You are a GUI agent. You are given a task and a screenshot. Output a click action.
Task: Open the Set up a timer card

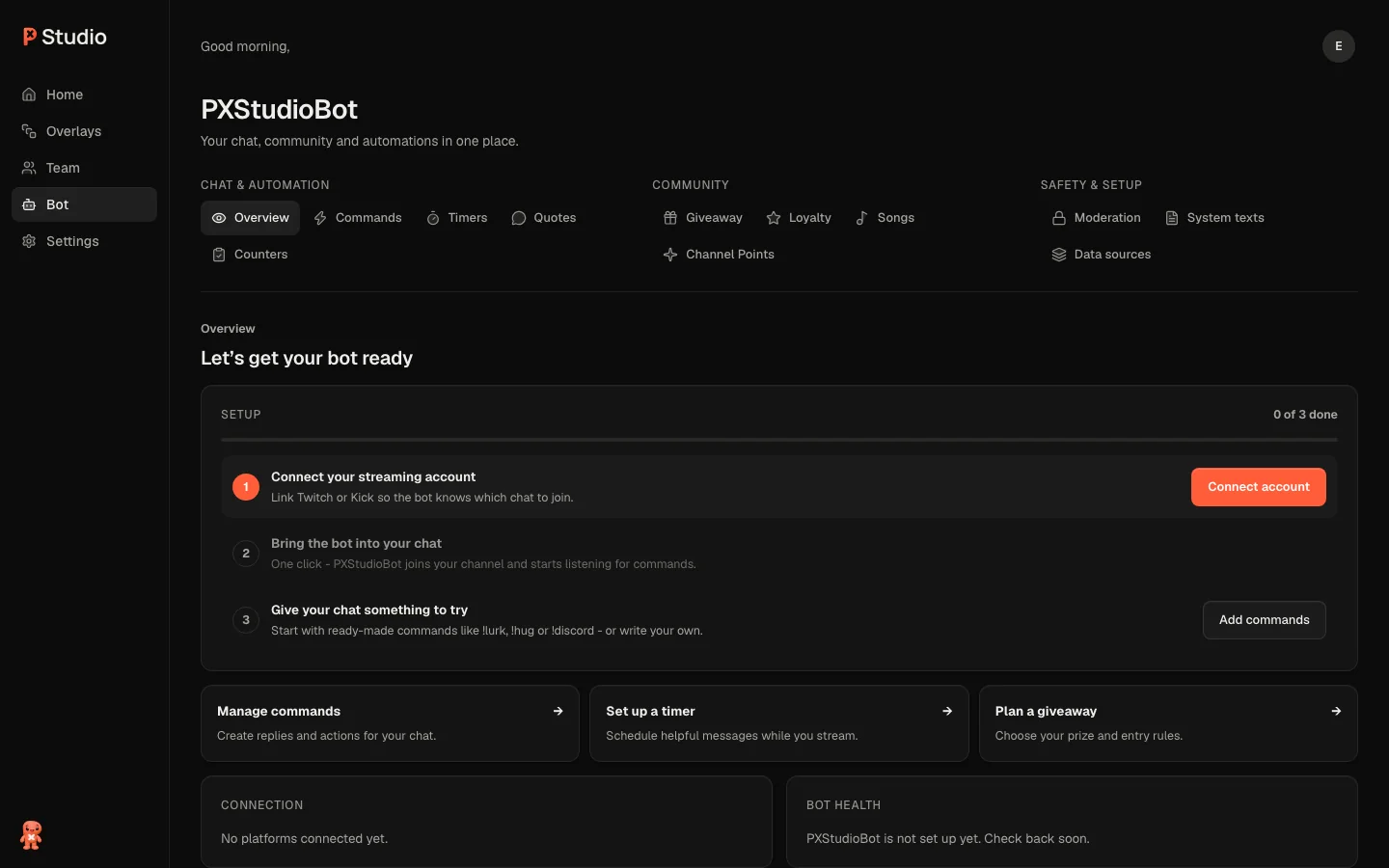click(x=778, y=723)
